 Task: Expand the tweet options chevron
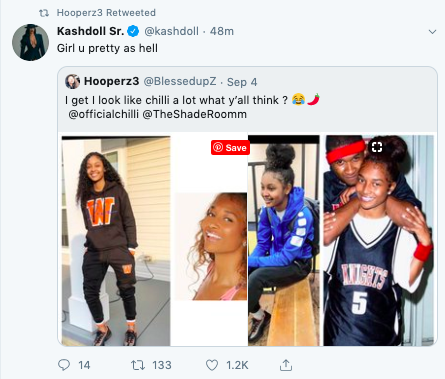coord(432,32)
